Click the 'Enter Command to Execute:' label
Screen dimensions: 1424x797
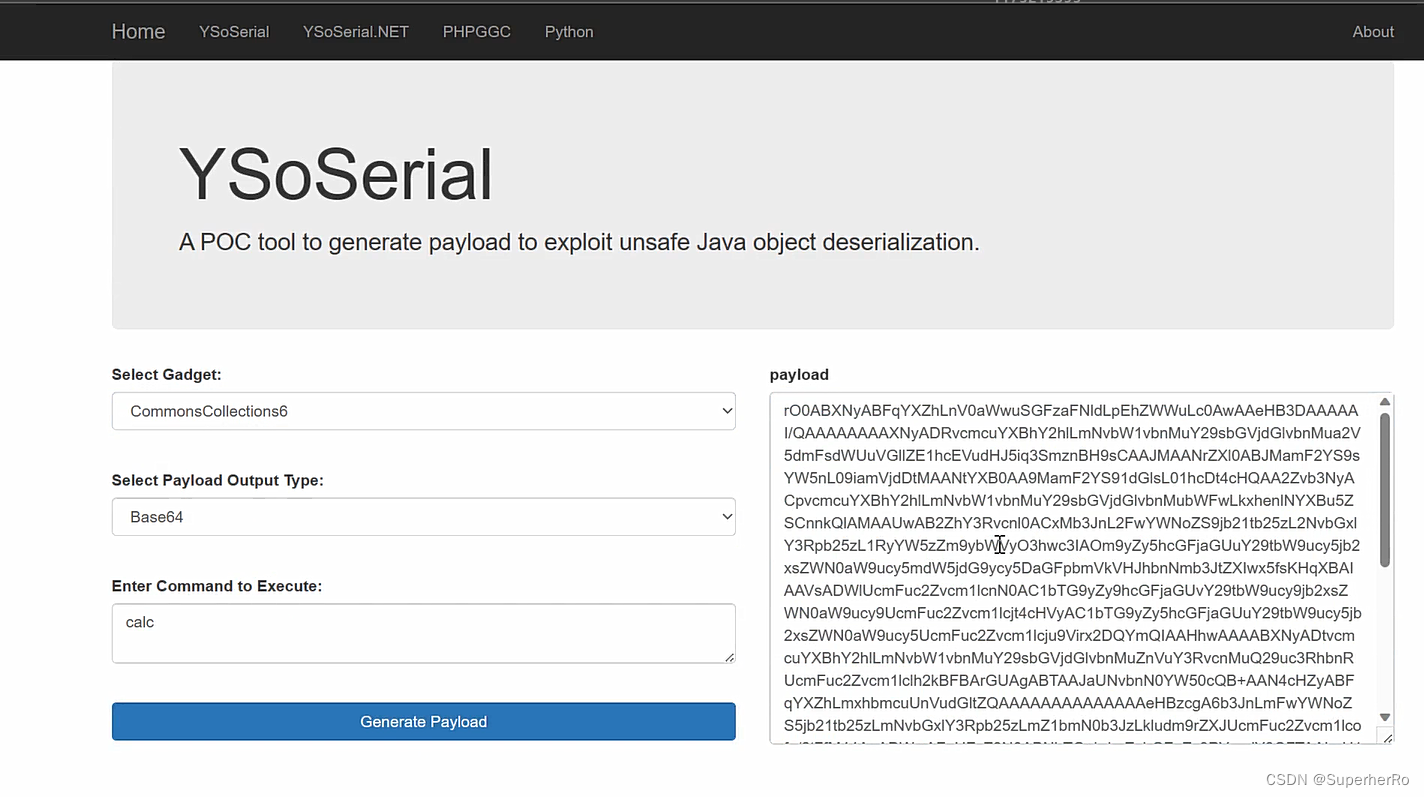217,586
